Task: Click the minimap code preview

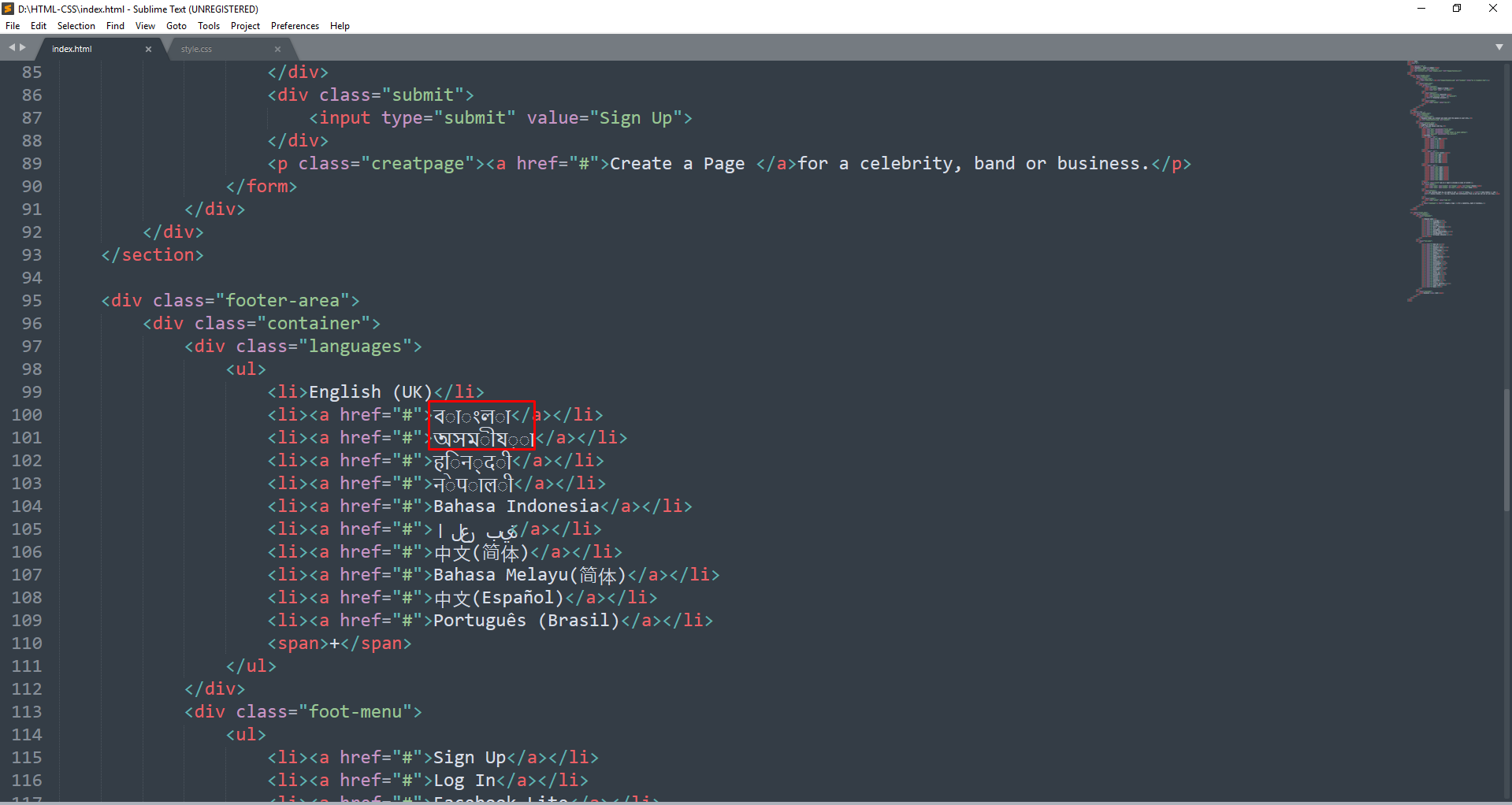Action: point(1450,181)
